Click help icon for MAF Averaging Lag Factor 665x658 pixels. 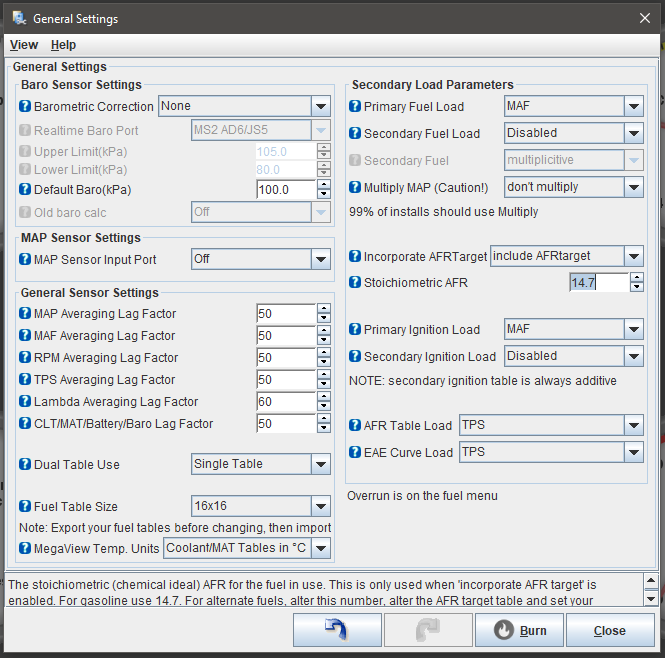click(x=25, y=336)
